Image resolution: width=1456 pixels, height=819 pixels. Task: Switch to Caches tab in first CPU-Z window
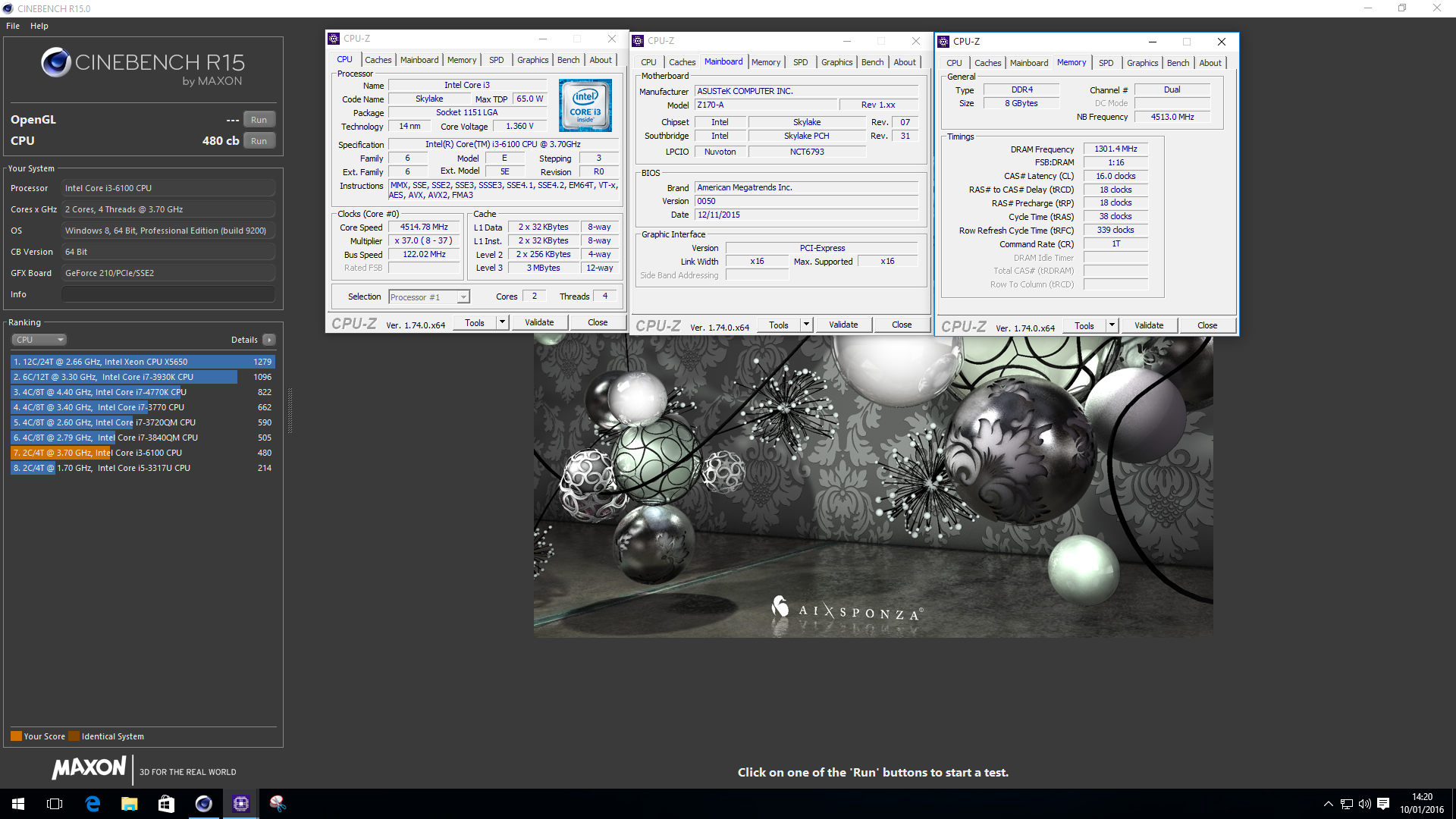378,60
